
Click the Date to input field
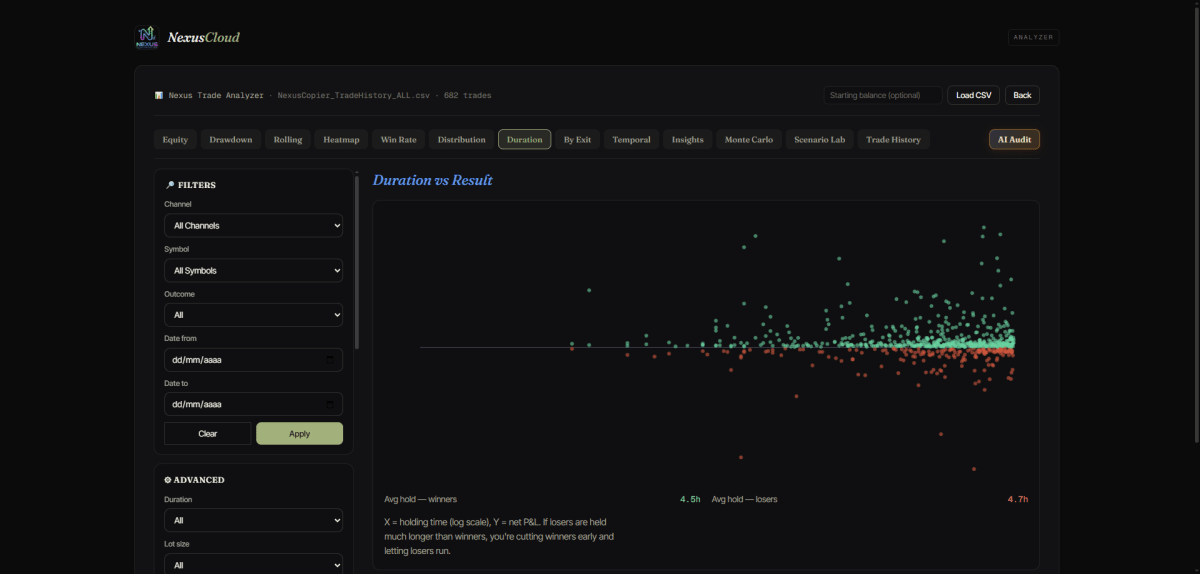click(253, 404)
